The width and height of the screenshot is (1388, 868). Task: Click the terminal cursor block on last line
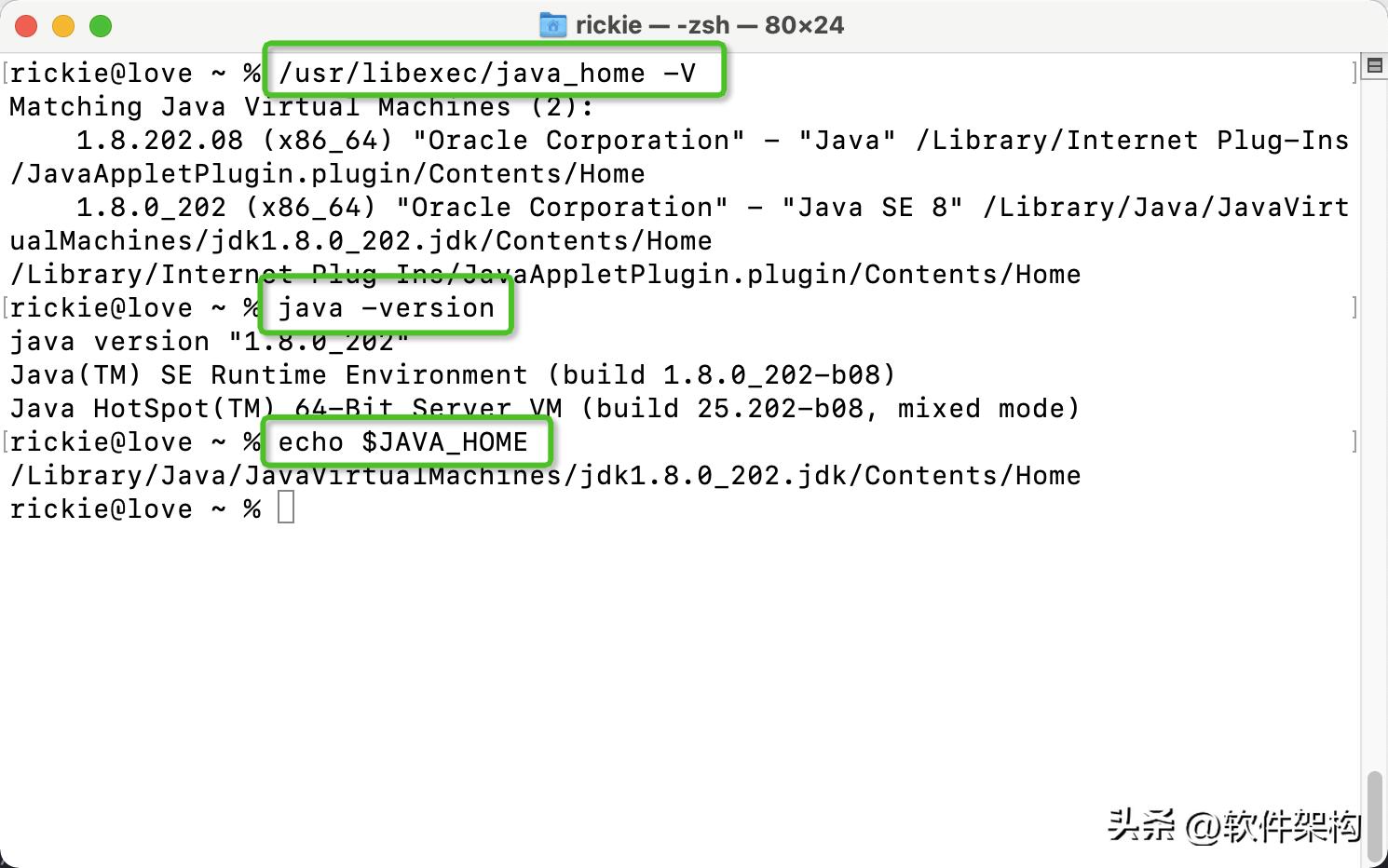pyautogui.click(x=286, y=508)
